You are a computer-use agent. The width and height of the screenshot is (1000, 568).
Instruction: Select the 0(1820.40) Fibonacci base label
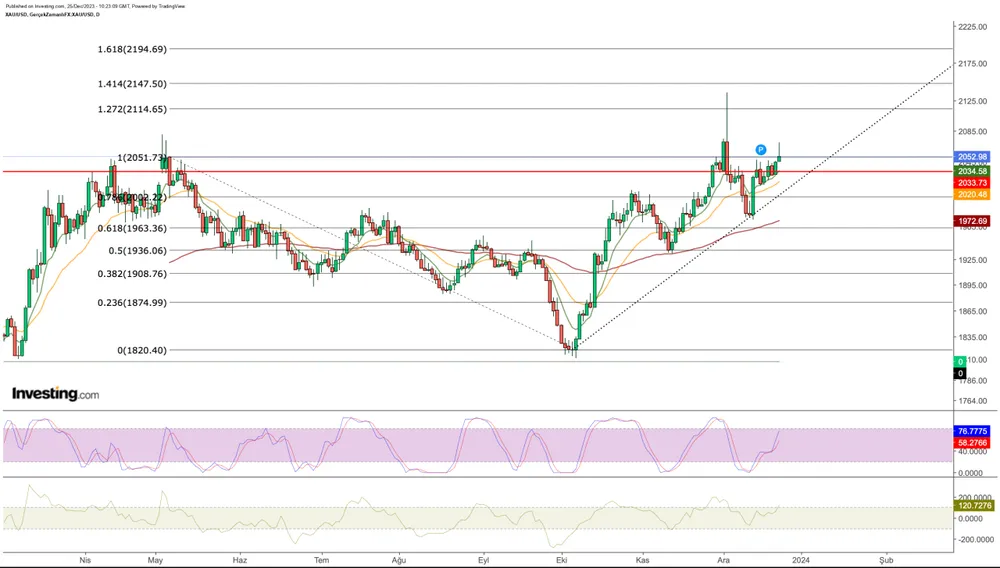[x=142, y=350]
